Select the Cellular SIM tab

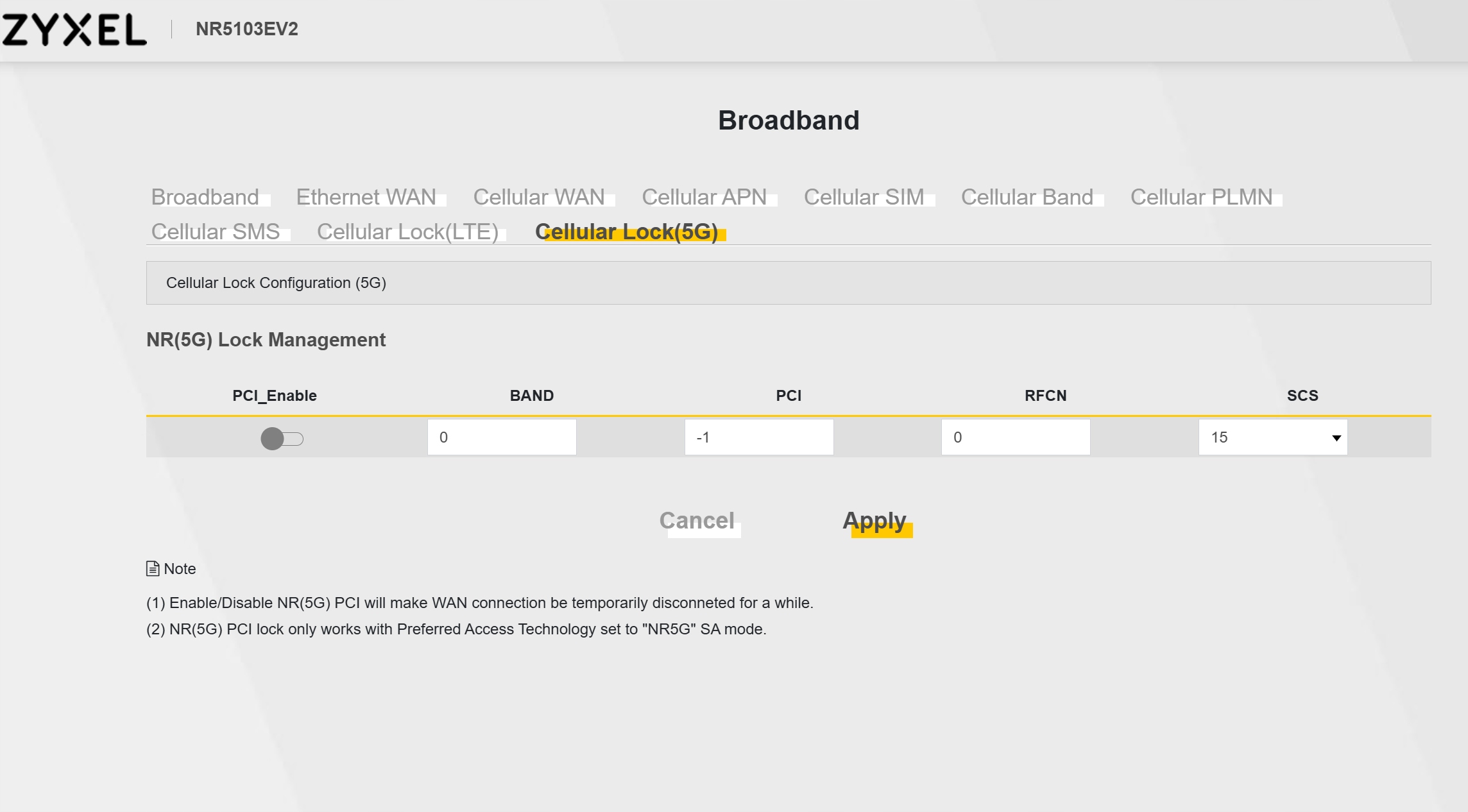click(x=864, y=197)
